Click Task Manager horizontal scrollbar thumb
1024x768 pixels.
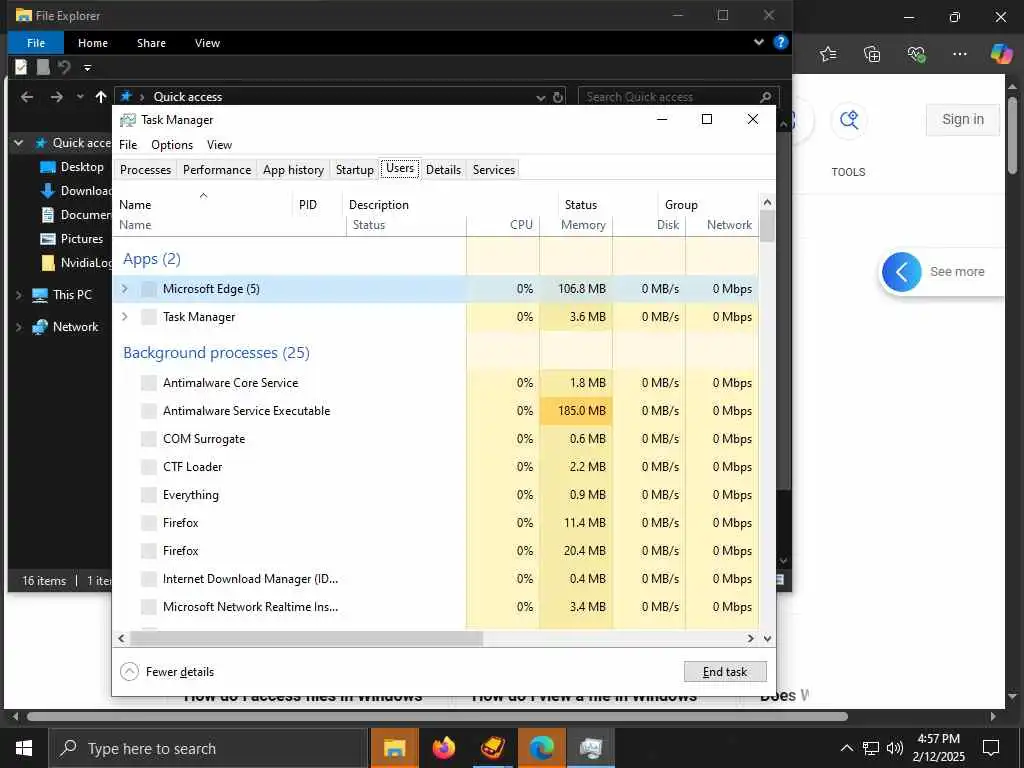(x=306, y=638)
